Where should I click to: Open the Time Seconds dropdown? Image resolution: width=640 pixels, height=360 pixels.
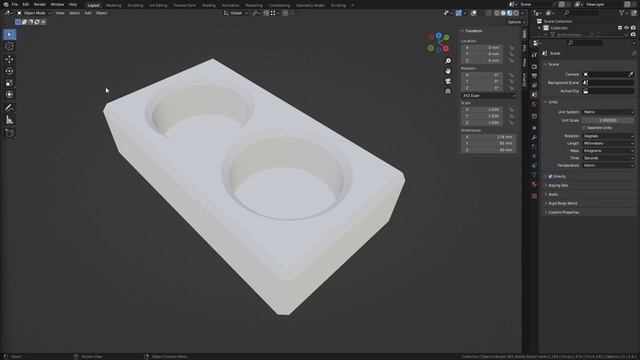click(608, 158)
